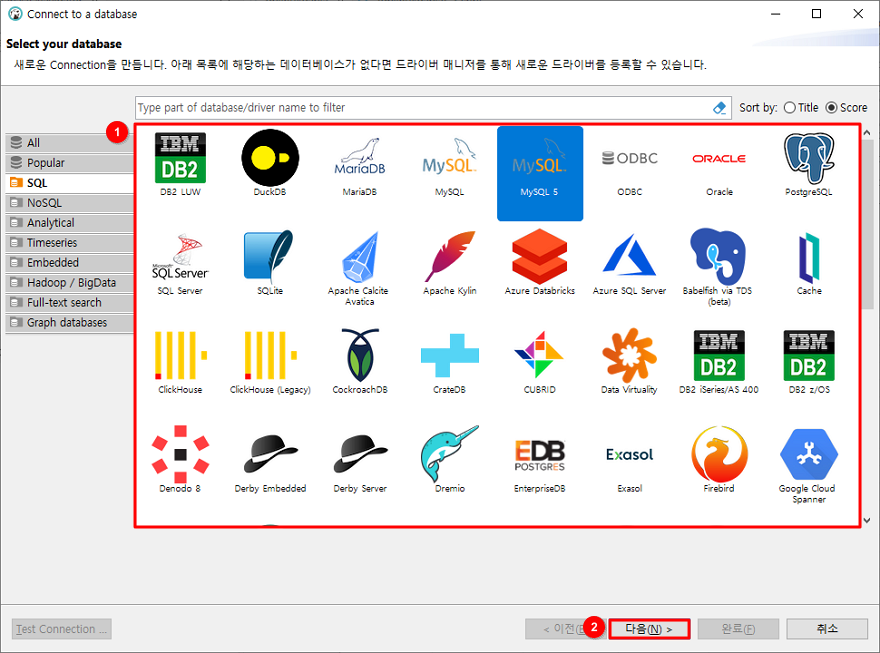Select Apache Calcite Avatica driver
The image size is (880, 653).
[x=359, y=268]
